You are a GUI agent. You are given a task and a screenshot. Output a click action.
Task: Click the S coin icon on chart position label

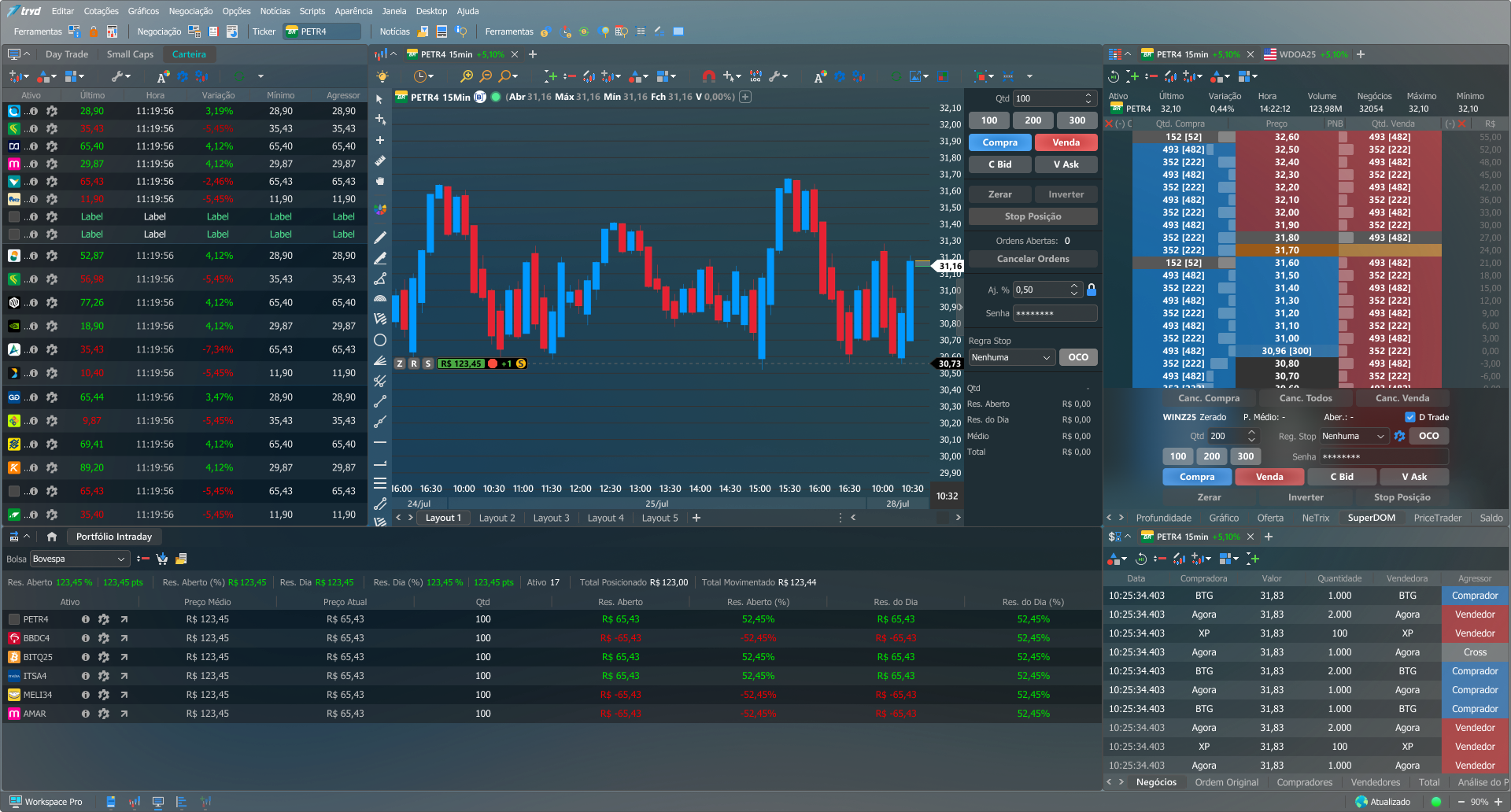click(x=521, y=364)
